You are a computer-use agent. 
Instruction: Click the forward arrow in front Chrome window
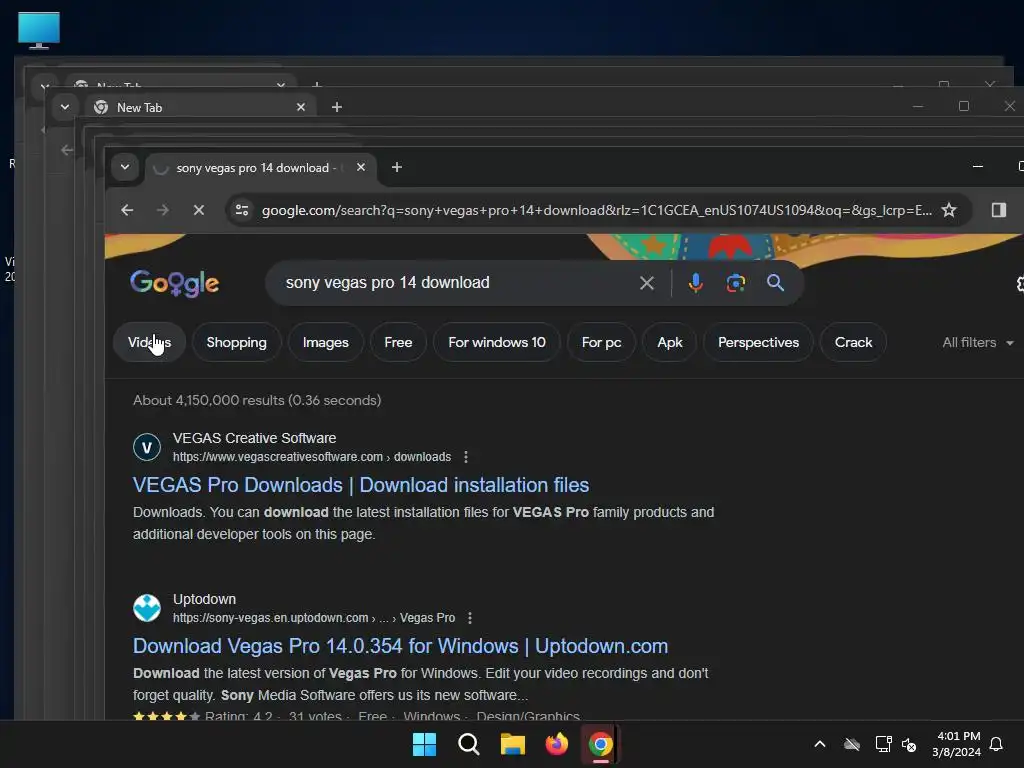163,210
